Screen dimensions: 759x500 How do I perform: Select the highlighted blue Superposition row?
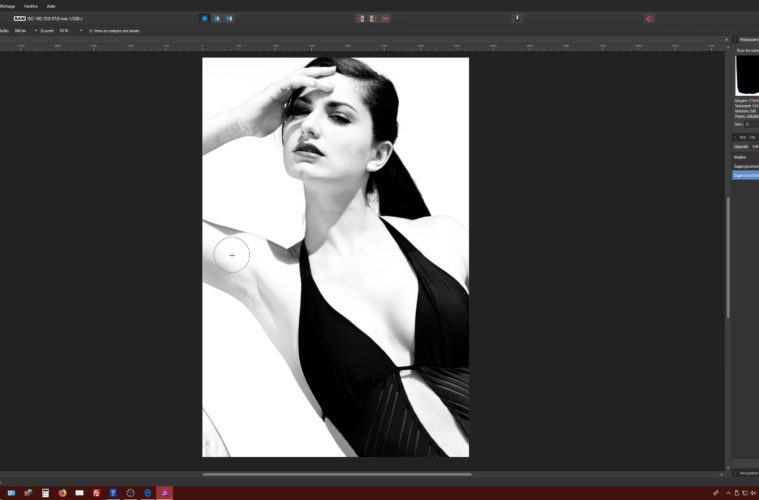[x=745, y=176]
